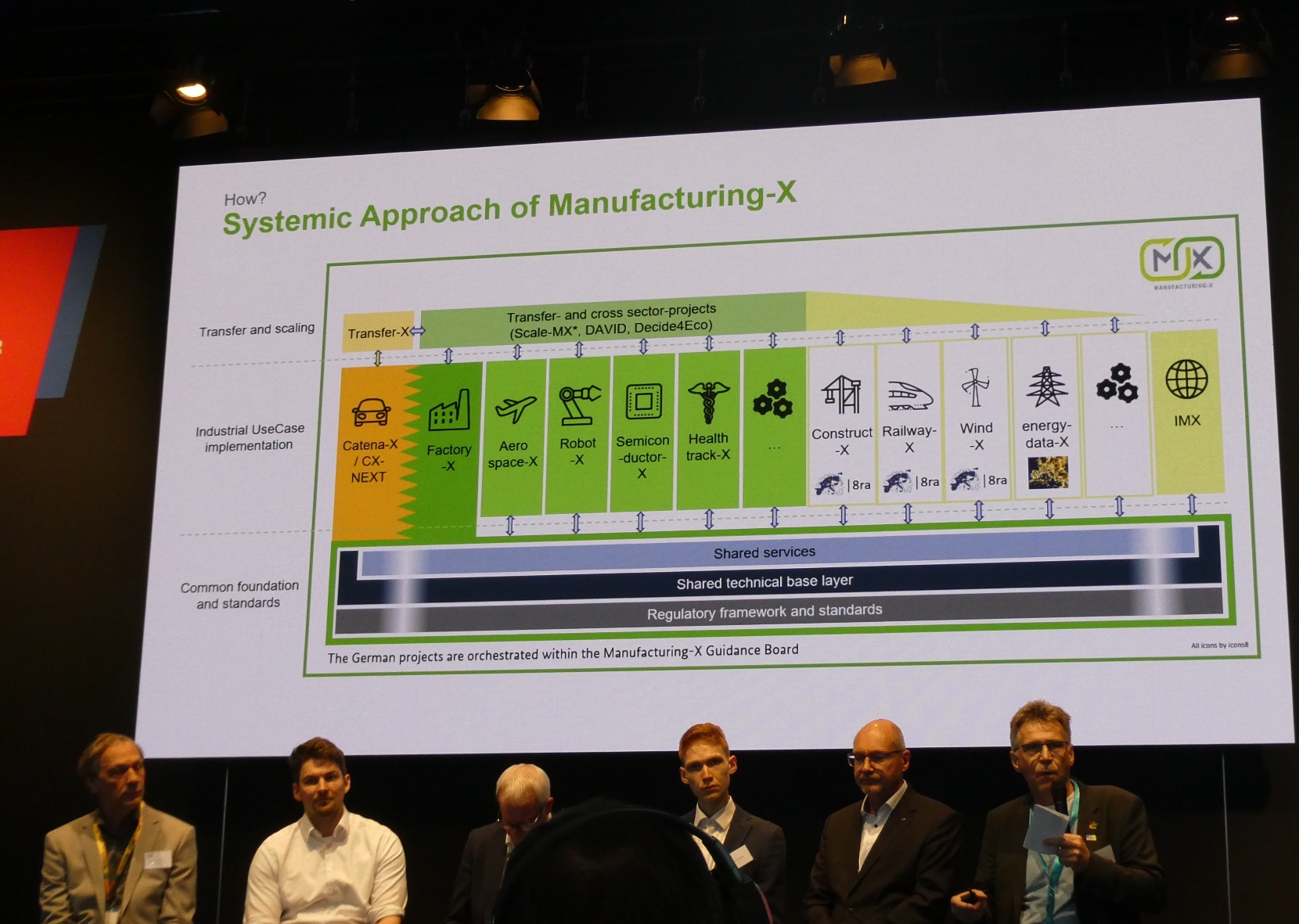Click the construction crane icon
The height and width of the screenshot is (924, 1299).
pyautogui.click(x=841, y=394)
